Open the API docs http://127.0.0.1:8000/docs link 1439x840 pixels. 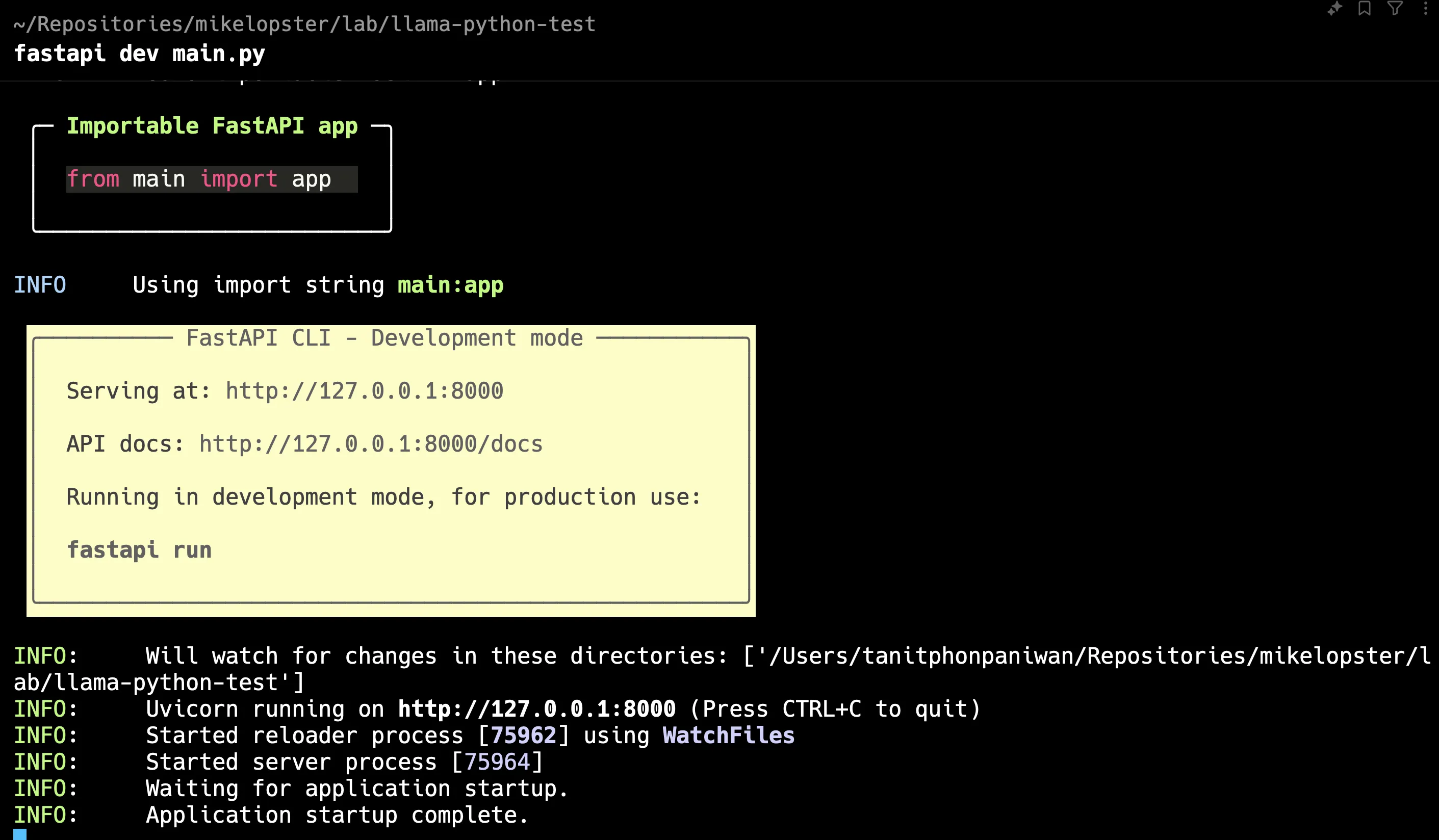(x=371, y=444)
